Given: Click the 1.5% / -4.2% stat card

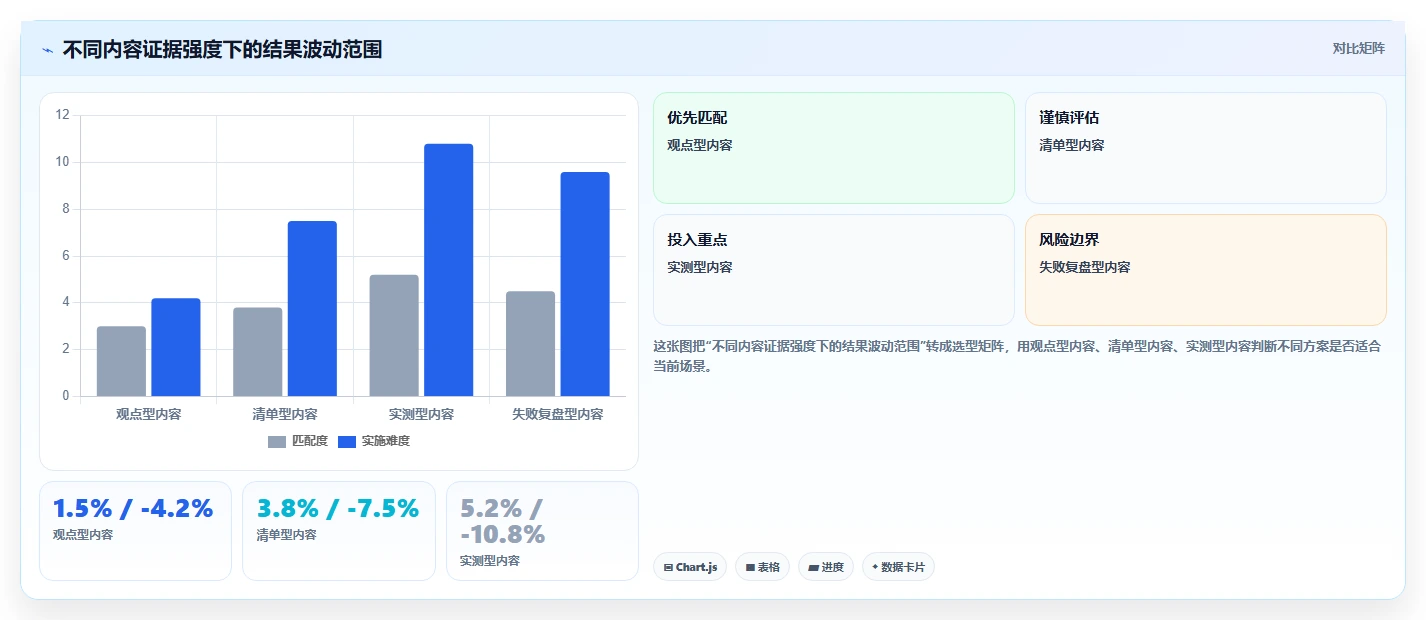Looking at the screenshot, I should [135, 531].
